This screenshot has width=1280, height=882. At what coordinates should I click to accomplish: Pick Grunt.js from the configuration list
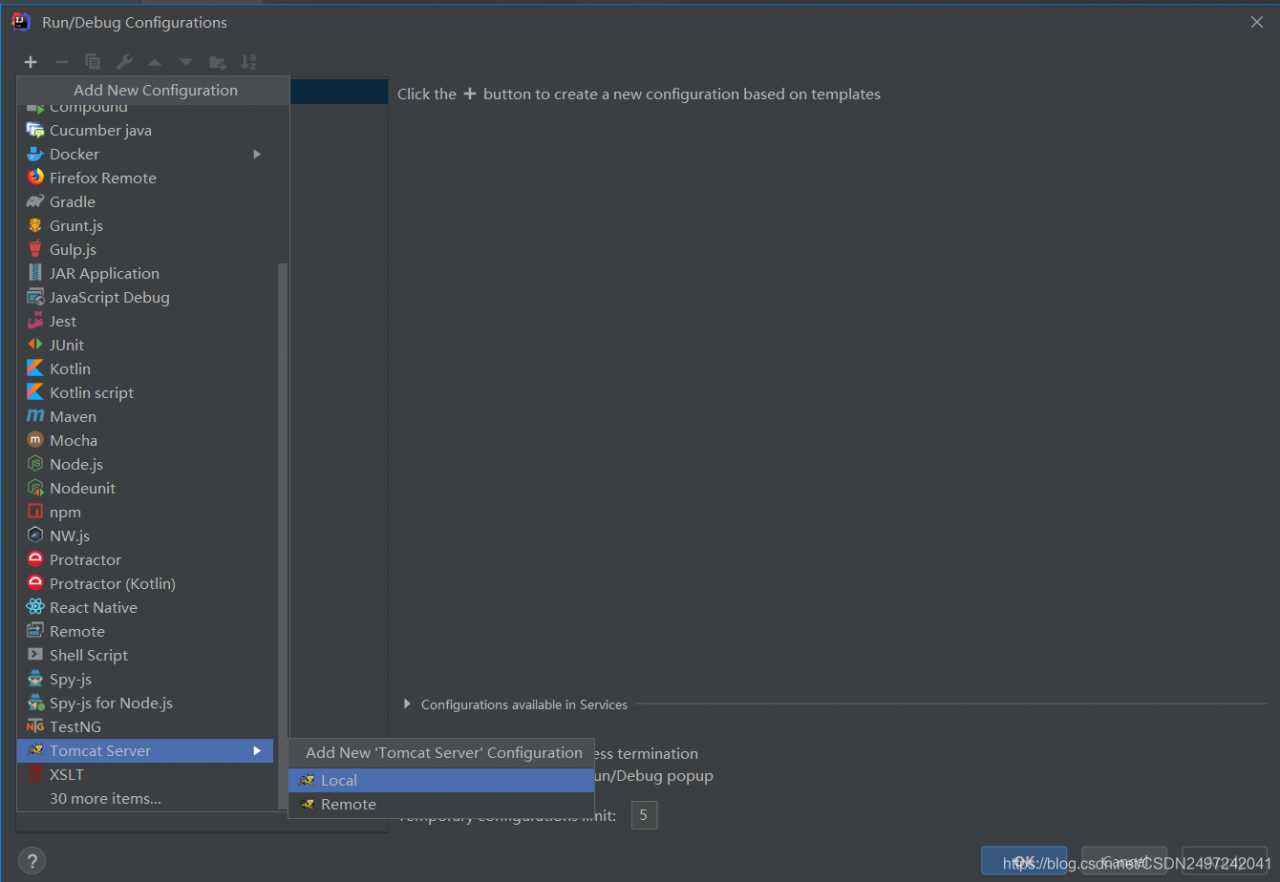click(145, 226)
